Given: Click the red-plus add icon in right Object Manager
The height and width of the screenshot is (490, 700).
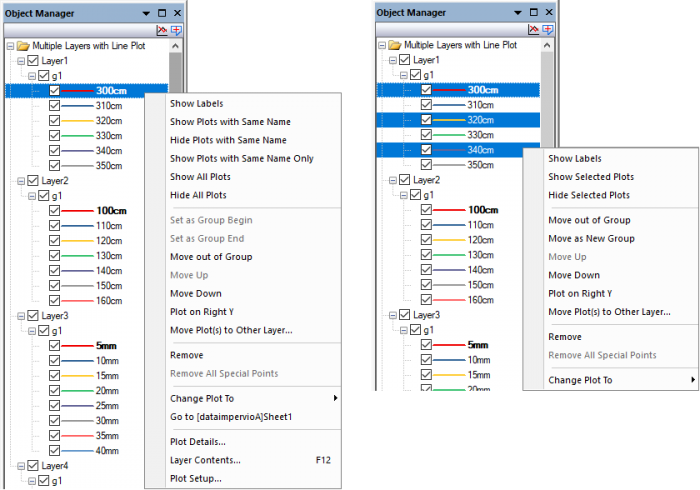Looking at the screenshot, I should click(548, 30).
